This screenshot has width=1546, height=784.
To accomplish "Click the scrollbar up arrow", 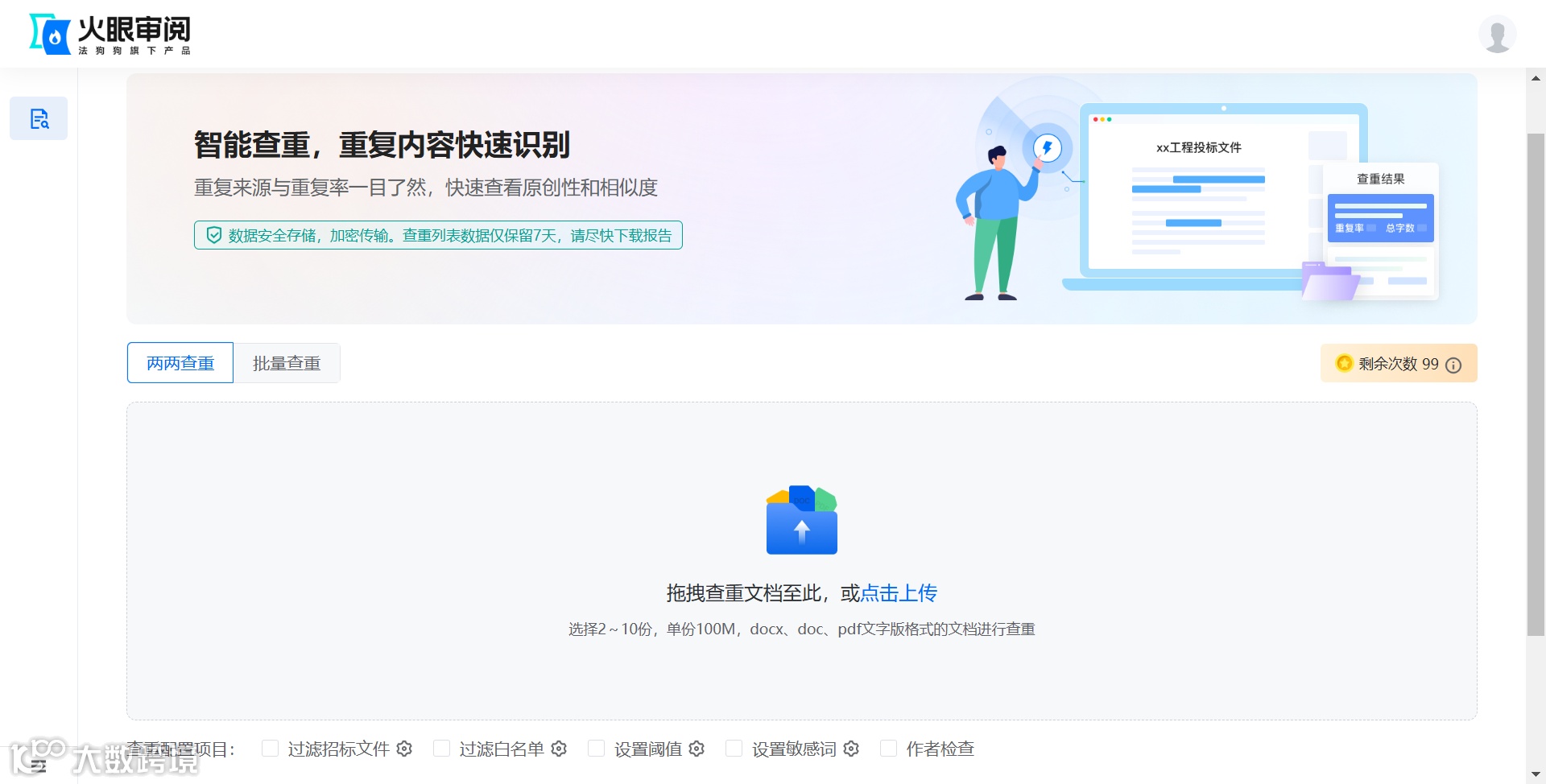I will tap(1536, 78).
